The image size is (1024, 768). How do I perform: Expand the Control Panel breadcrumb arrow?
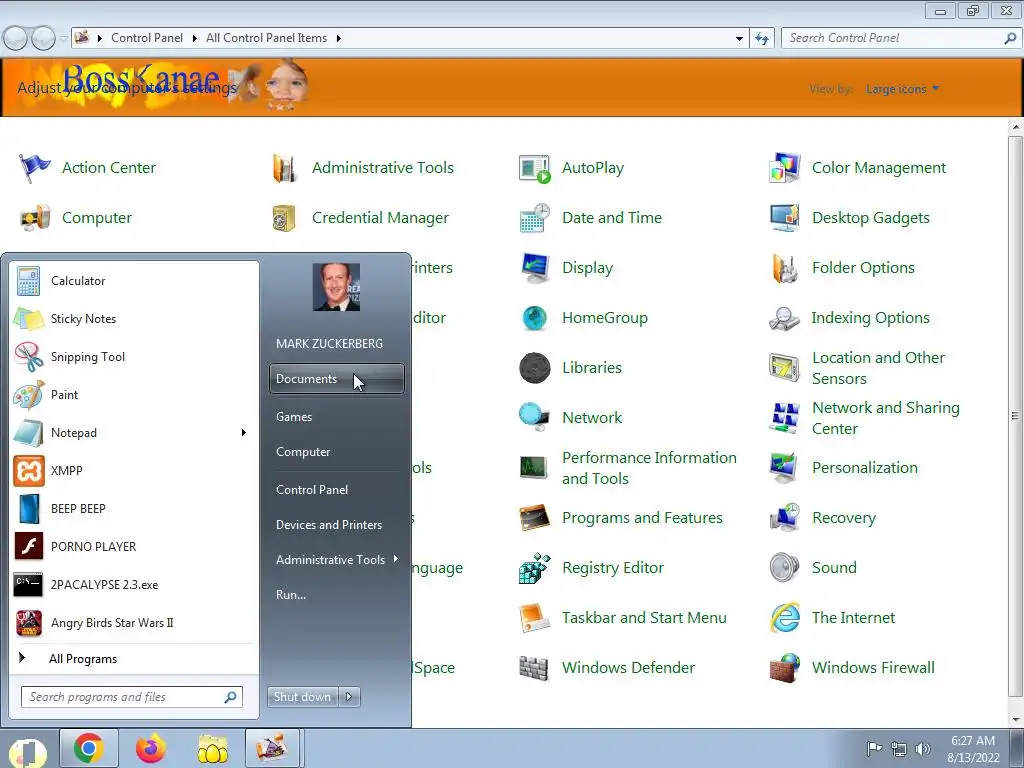195,39
